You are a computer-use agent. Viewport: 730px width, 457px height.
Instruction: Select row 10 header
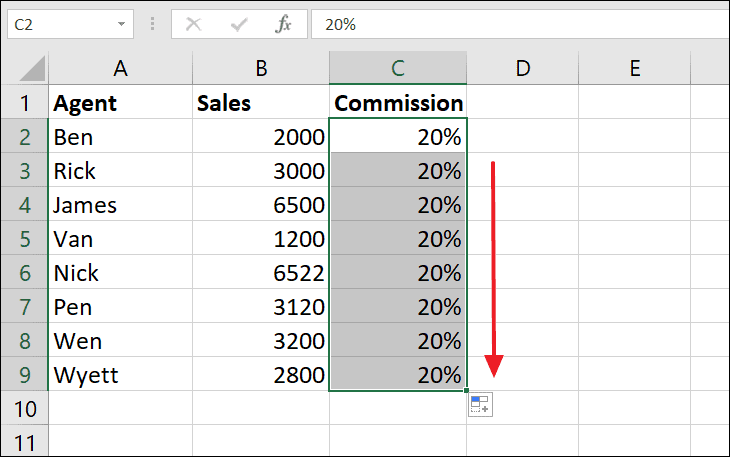[x=24, y=409]
